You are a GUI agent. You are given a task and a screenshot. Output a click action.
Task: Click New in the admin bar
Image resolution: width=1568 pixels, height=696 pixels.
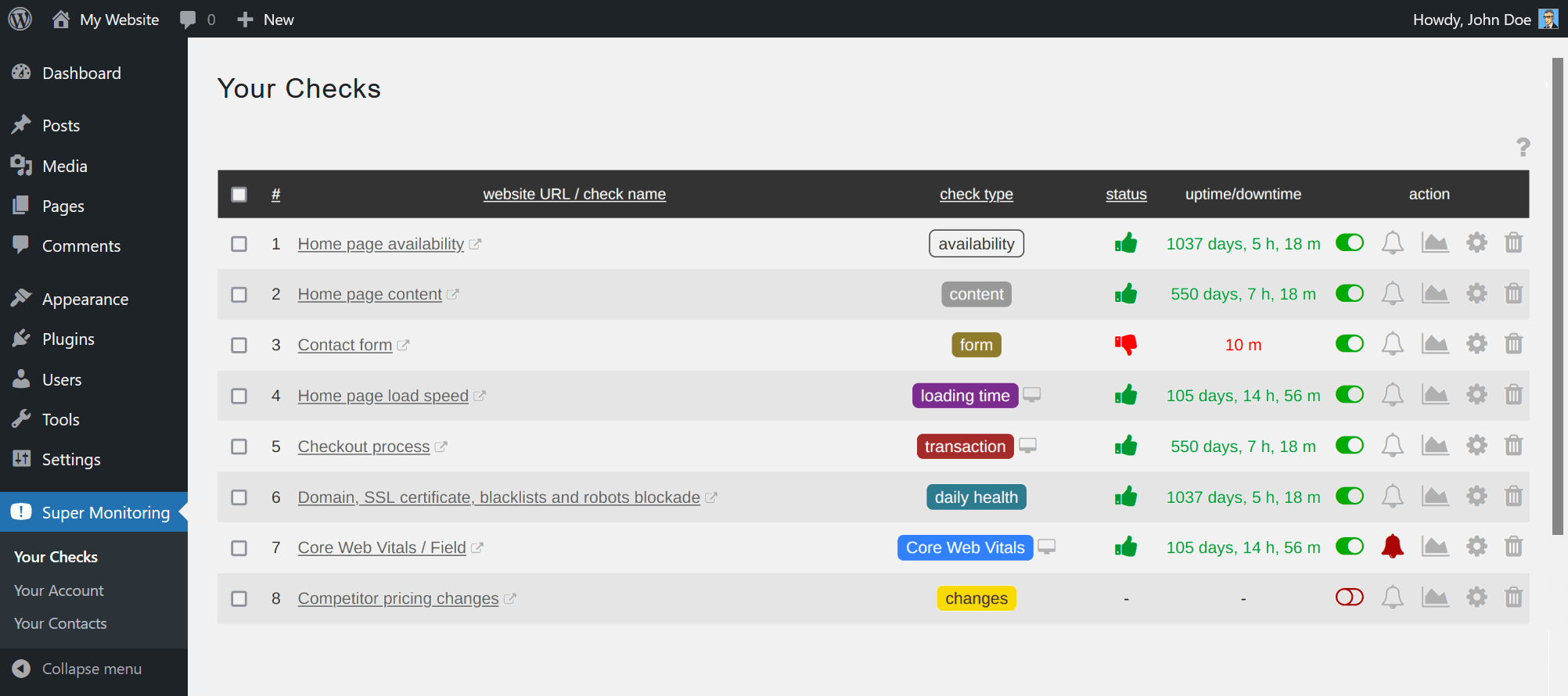(x=266, y=20)
